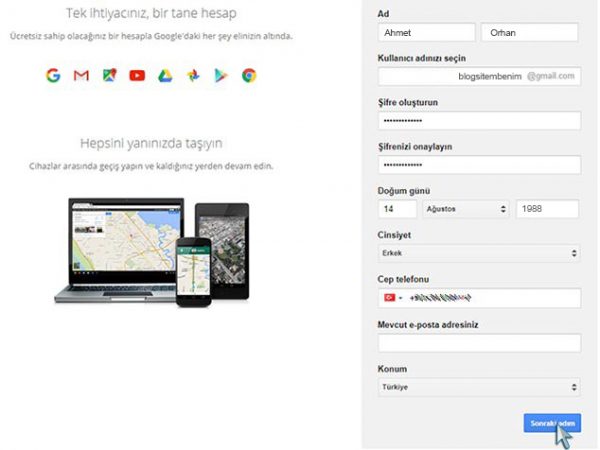
Task: Click the 'Tek ihtiyacınız, bir tane hesap' heading
Action: [x=151, y=13]
